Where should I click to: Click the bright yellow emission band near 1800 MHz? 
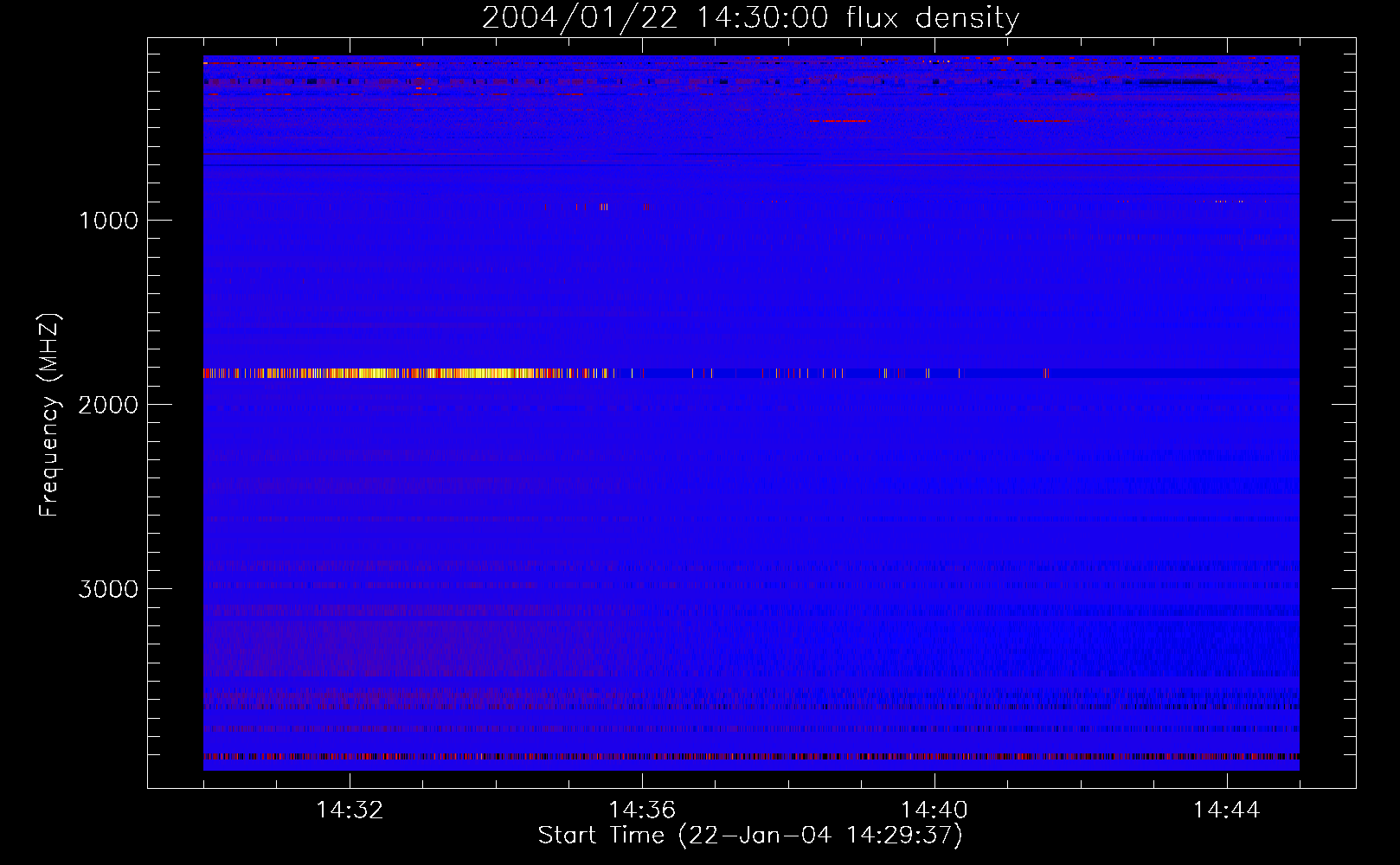[x=407, y=374]
